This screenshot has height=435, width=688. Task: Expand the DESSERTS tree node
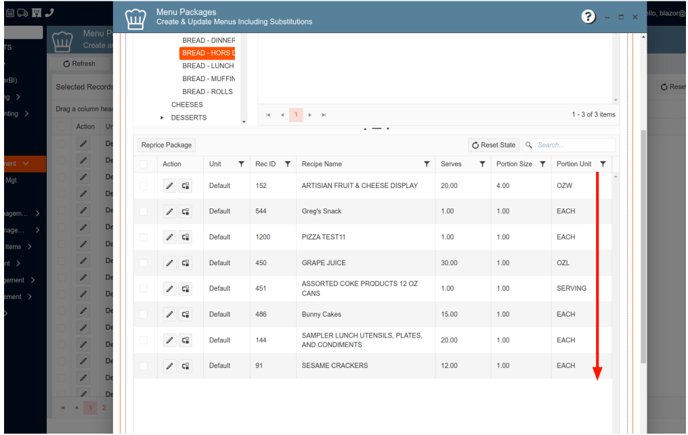[162, 118]
